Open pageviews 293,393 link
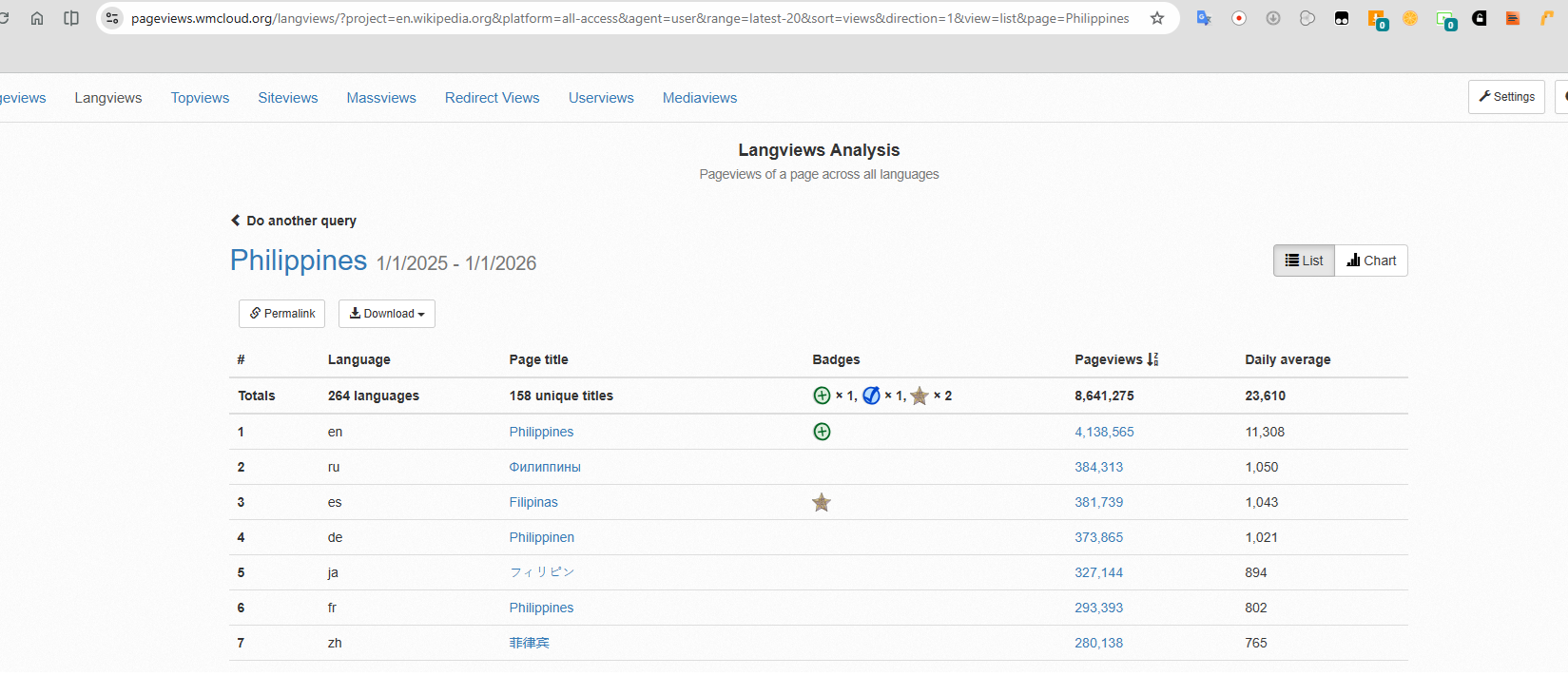The width and height of the screenshot is (1568, 676). 1098,608
